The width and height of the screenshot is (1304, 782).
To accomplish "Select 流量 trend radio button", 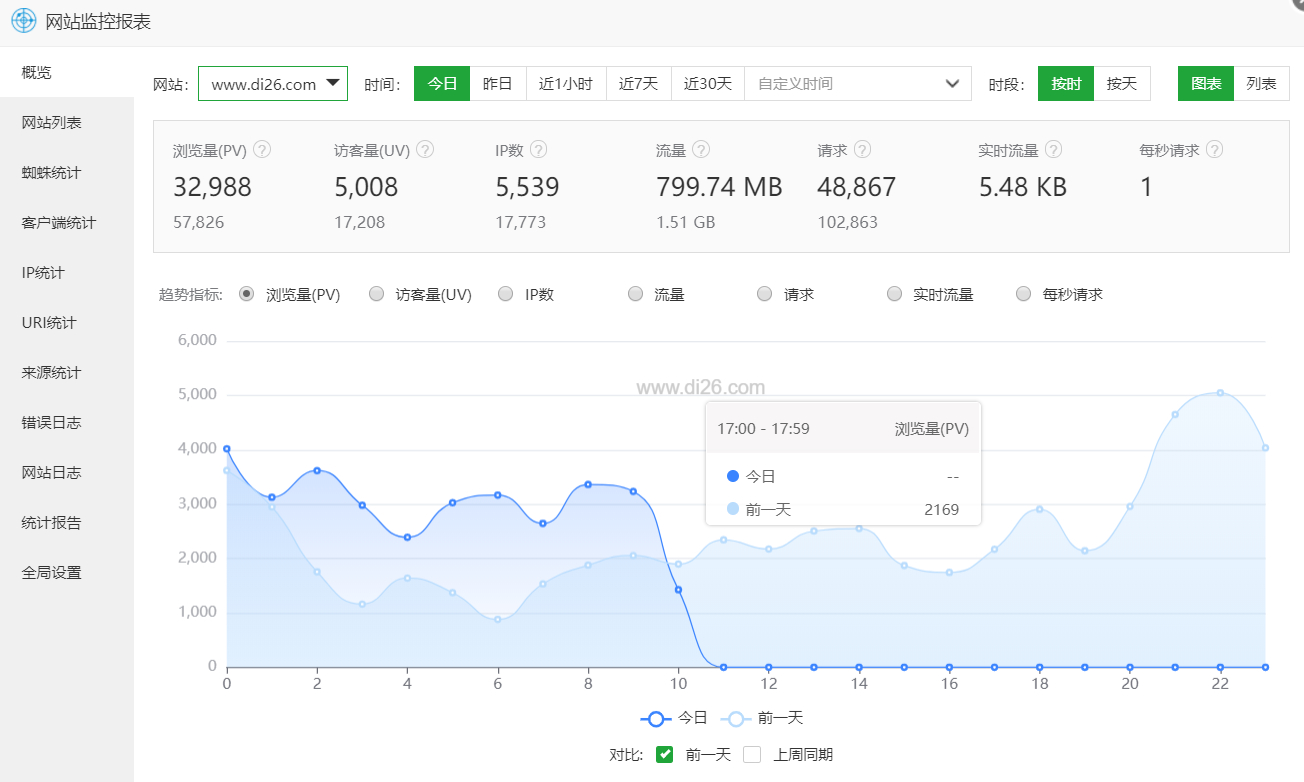I will (x=635, y=294).
